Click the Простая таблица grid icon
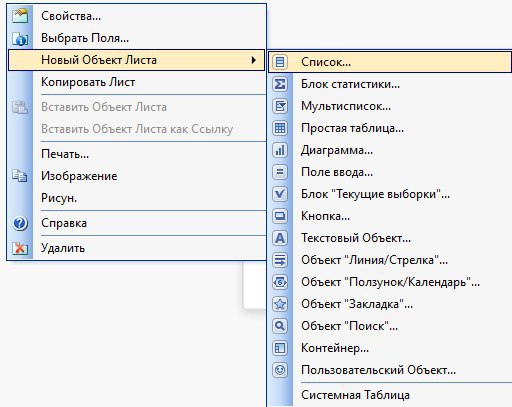Image resolution: width=512 pixels, height=407 pixels. 280,128
